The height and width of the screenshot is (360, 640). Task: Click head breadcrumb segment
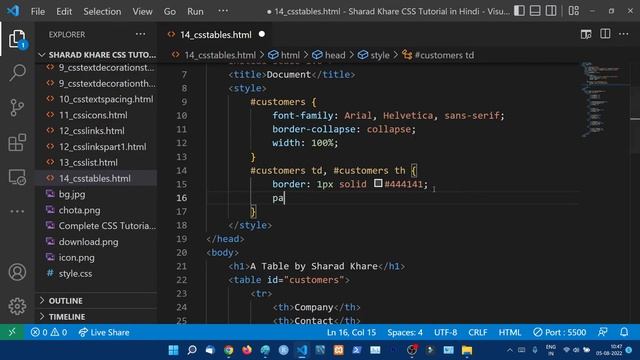329,55
